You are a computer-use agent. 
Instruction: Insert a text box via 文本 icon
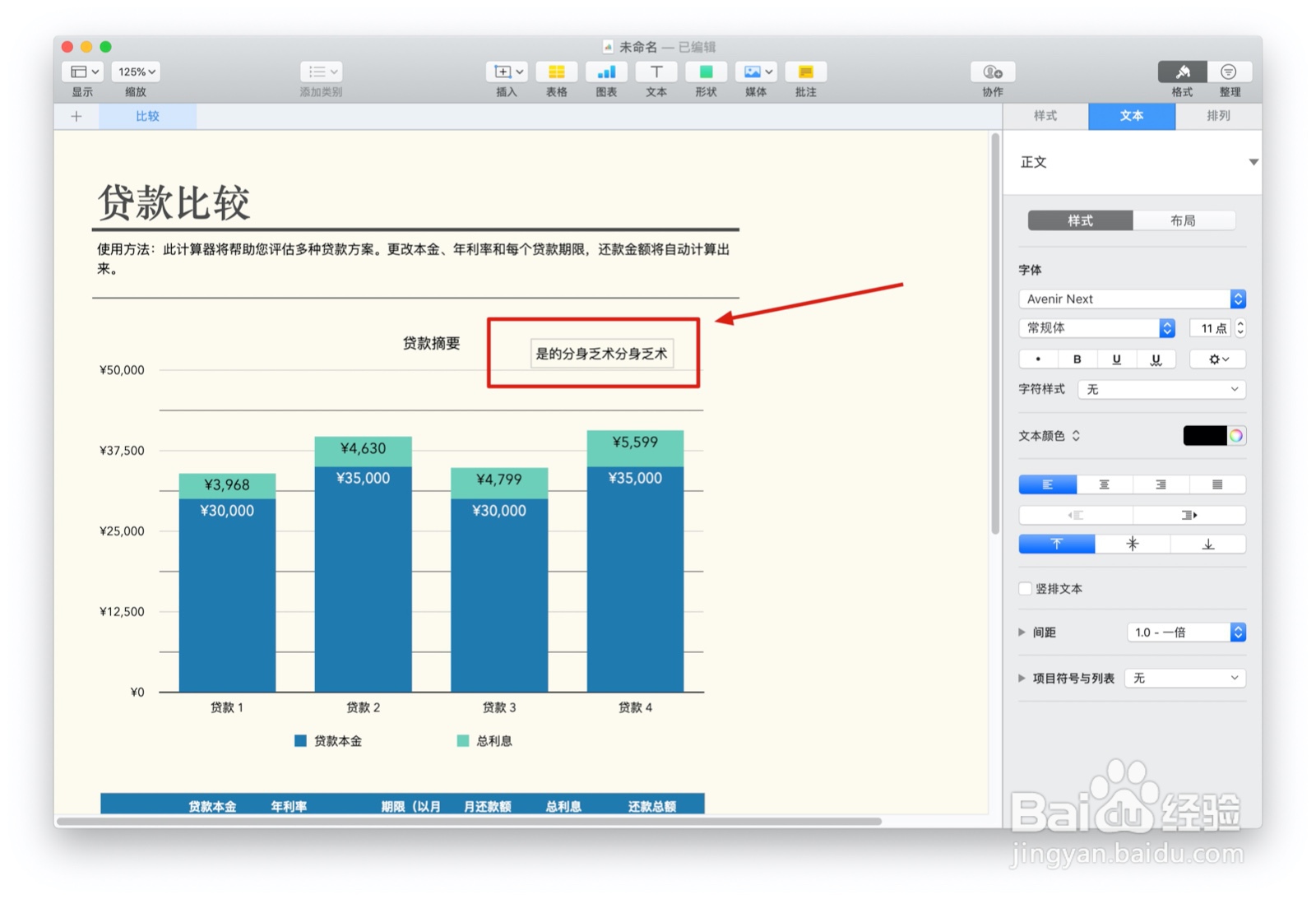(656, 72)
